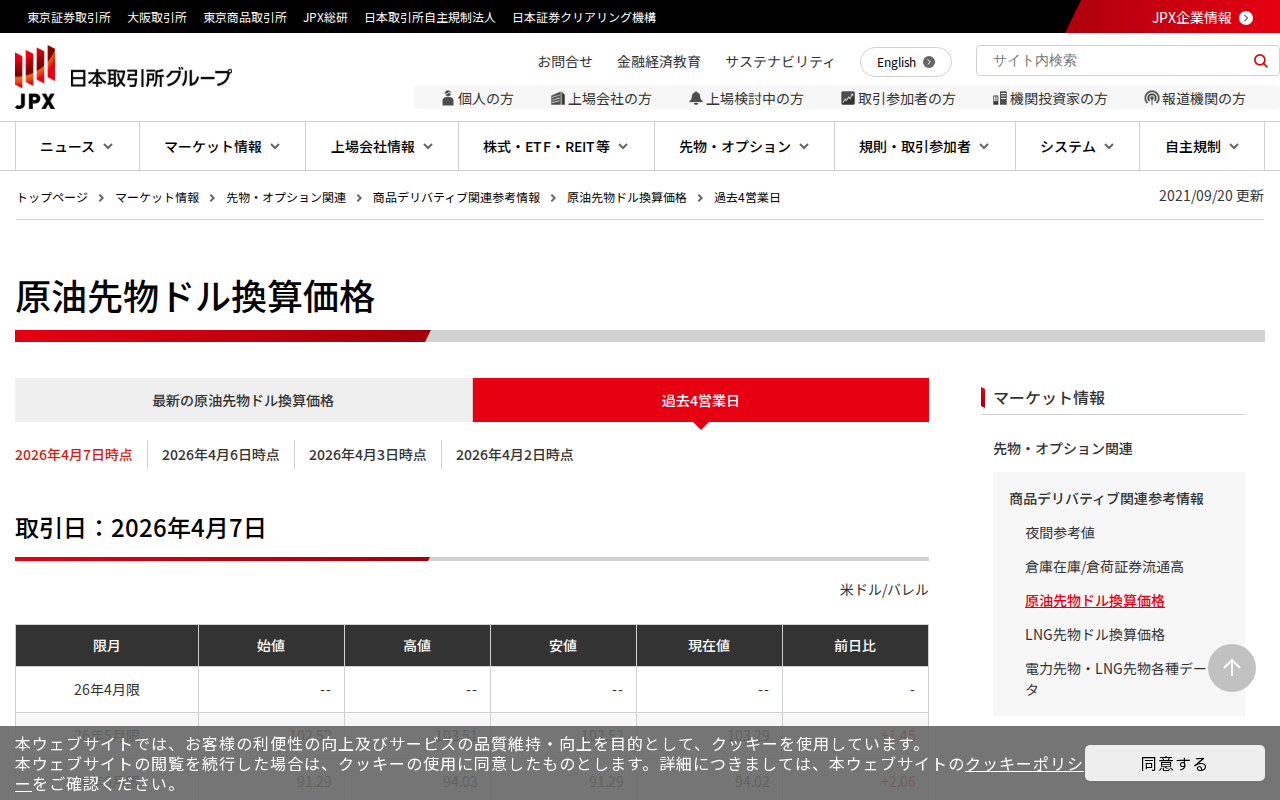The width and height of the screenshot is (1280, 800).
Task: Open 先物・オプション関連 in the sidebar
Action: click(x=1063, y=448)
